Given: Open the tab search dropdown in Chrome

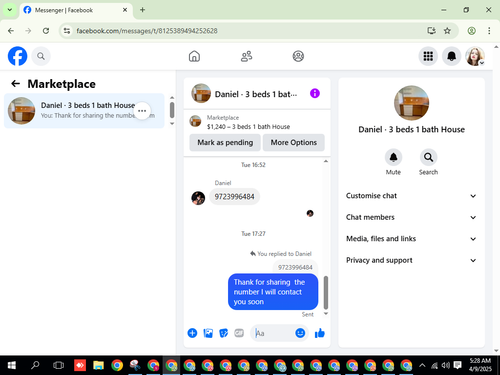Looking at the screenshot, I should point(10,10).
